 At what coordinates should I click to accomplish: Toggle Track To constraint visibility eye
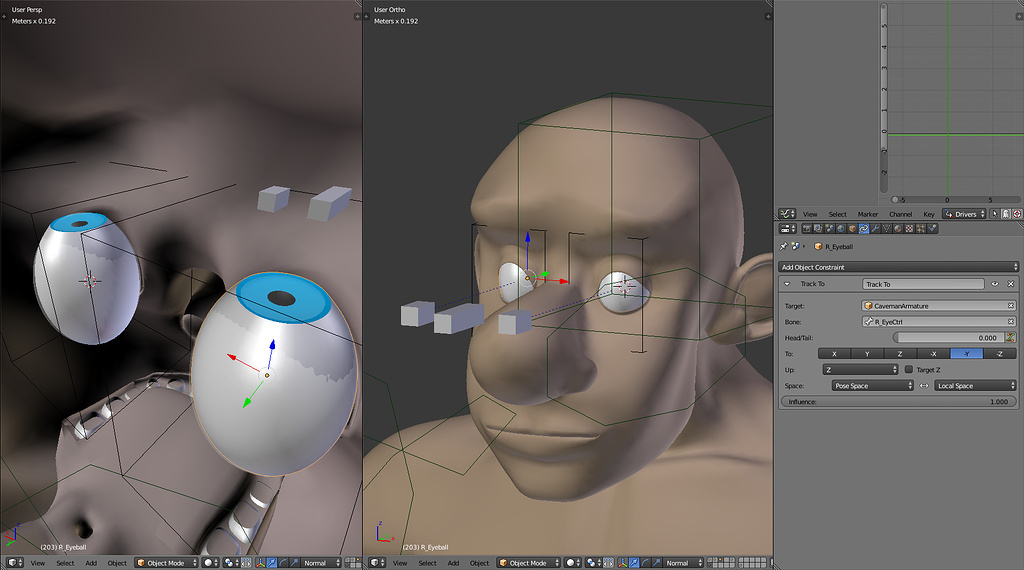point(995,284)
